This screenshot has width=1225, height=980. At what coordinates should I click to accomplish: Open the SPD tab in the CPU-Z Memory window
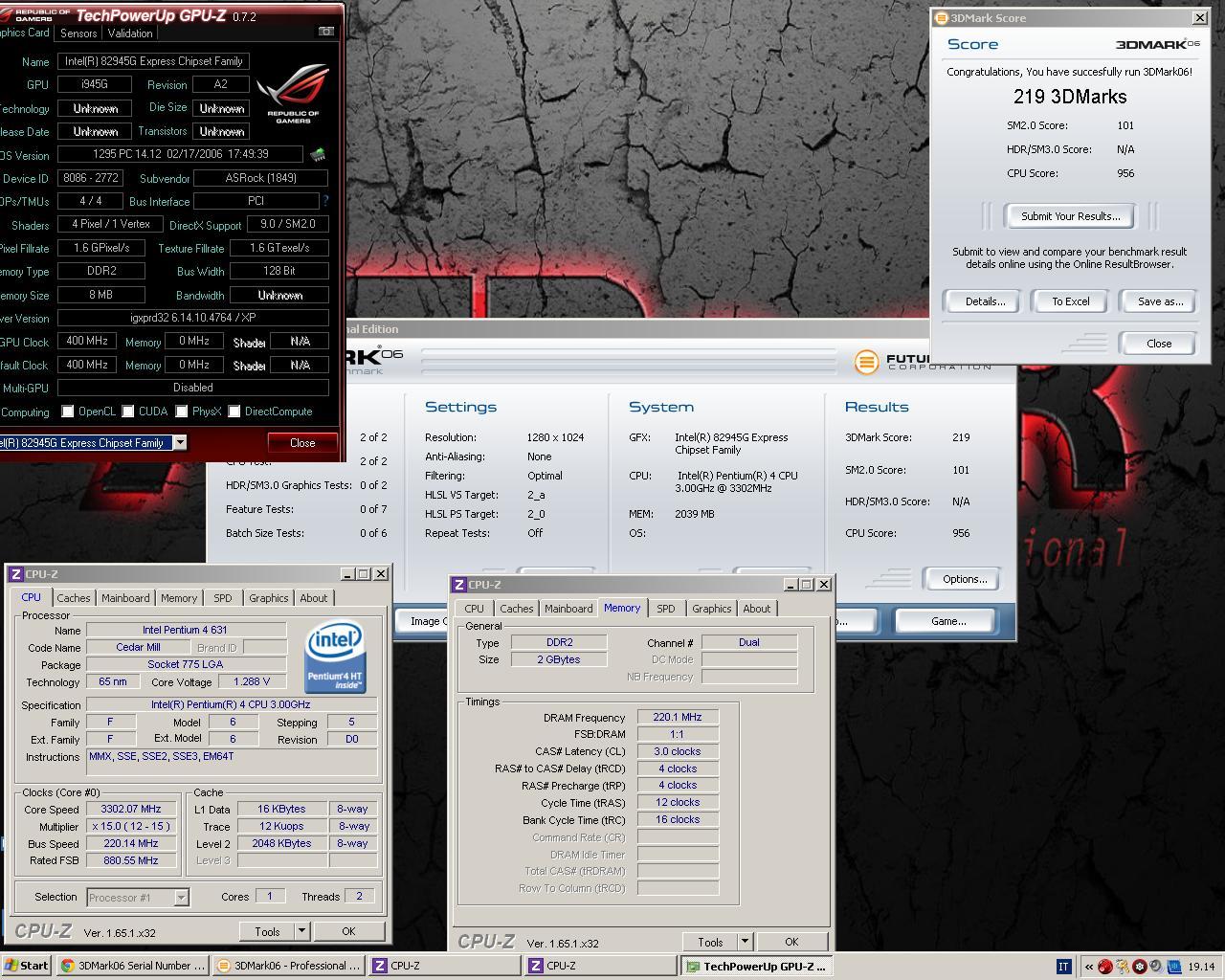666,609
